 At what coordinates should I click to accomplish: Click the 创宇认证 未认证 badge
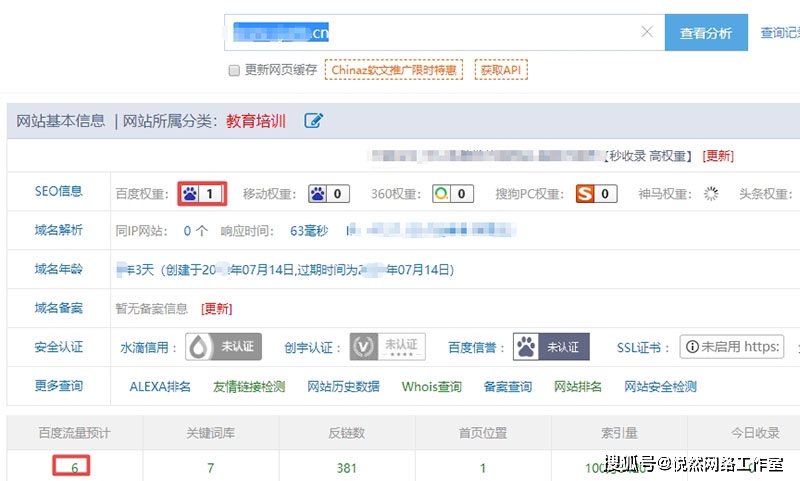387,347
